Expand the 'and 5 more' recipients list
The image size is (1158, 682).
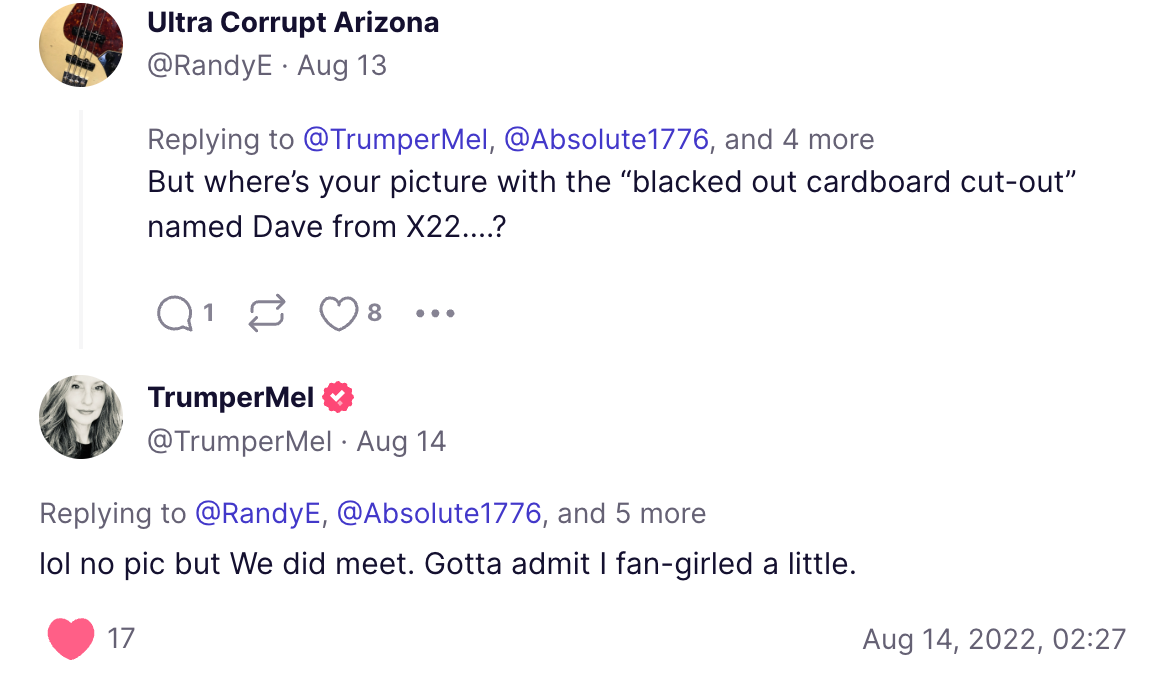[x=632, y=513]
